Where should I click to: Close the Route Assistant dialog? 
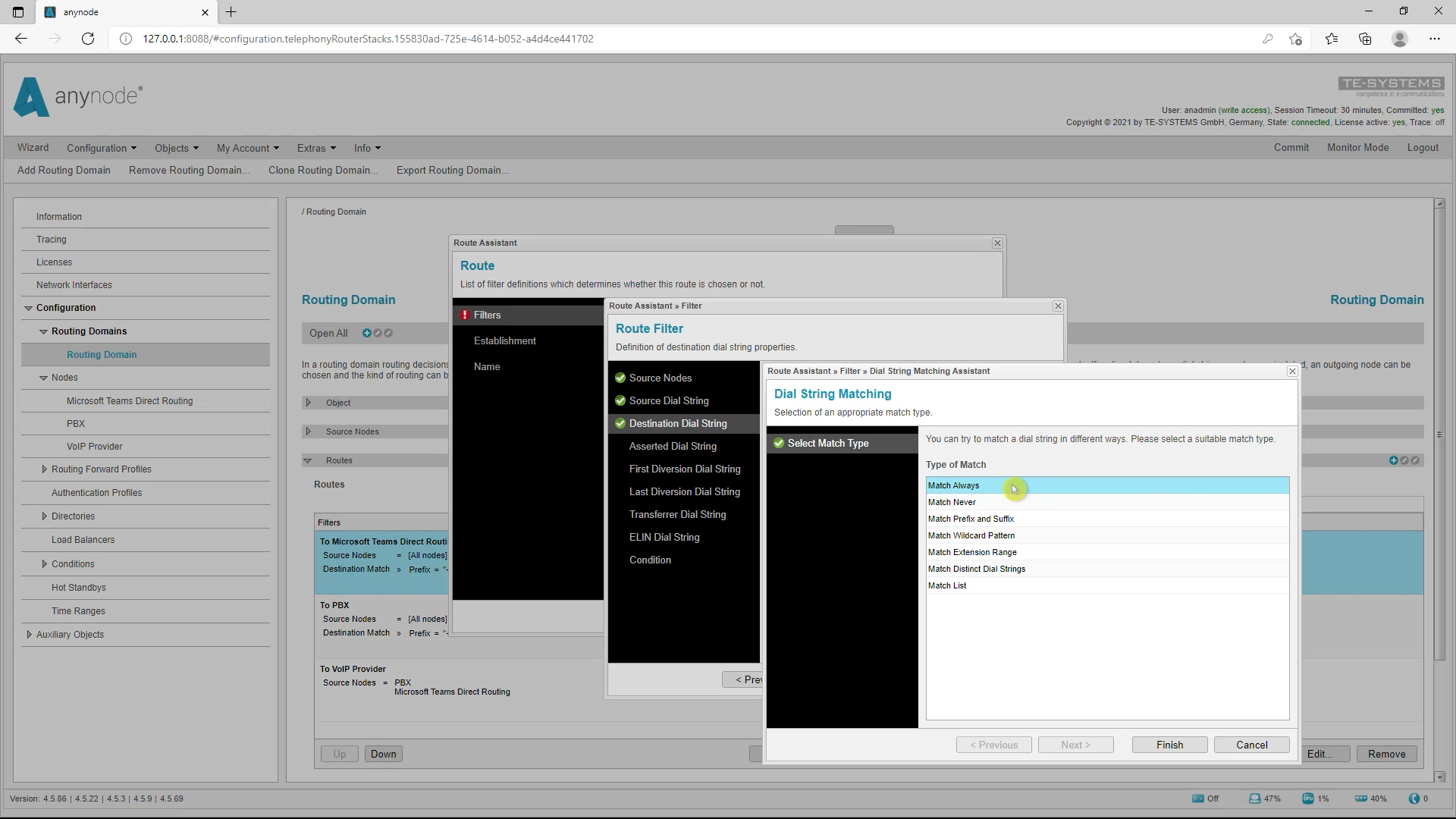point(997,243)
